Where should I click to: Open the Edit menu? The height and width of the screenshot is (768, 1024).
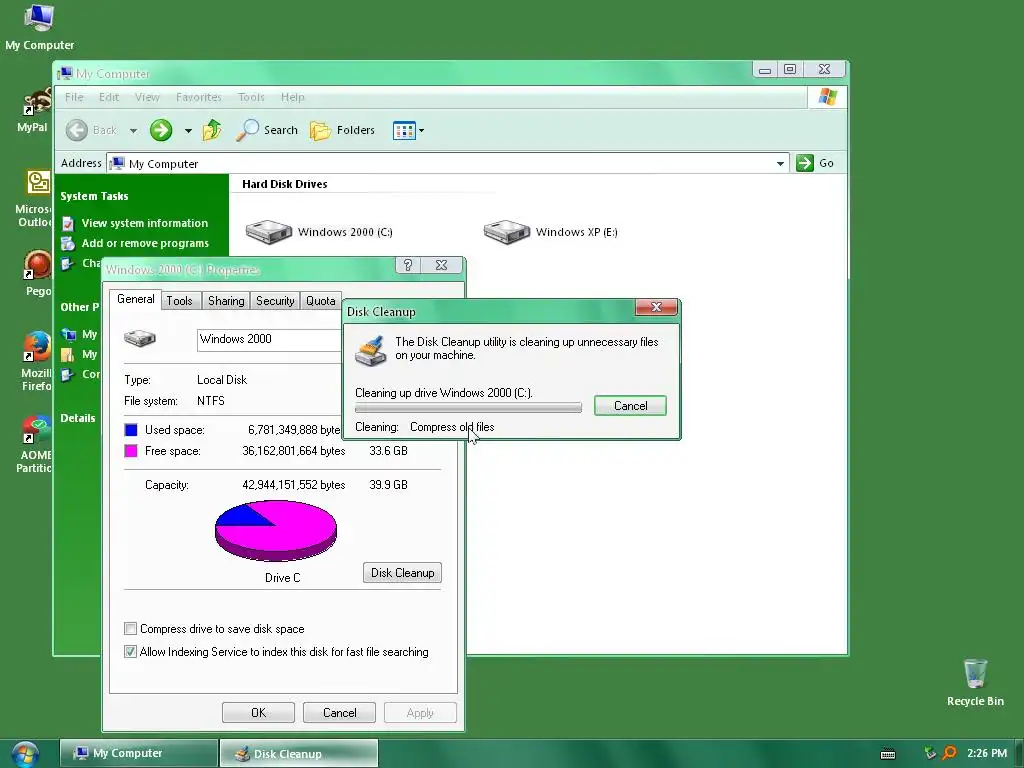pyautogui.click(x=108, y=97)
